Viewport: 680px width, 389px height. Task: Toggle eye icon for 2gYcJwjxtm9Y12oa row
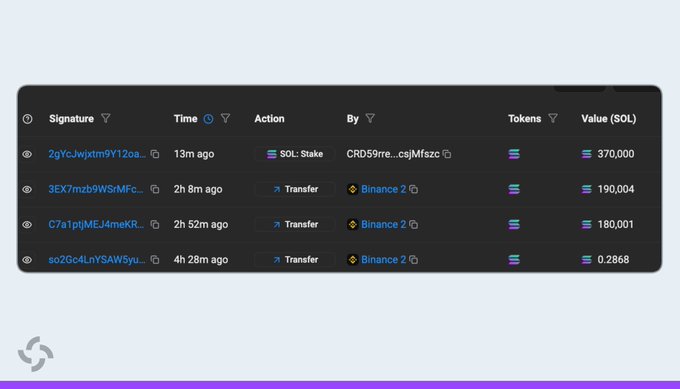(27, 154)
